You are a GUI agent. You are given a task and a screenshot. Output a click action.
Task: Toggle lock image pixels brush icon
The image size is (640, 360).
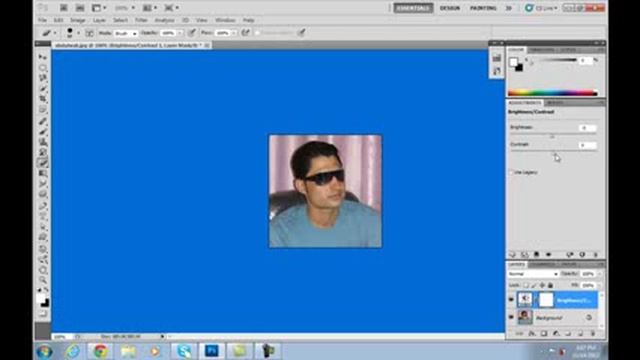(x=534, y=285)
